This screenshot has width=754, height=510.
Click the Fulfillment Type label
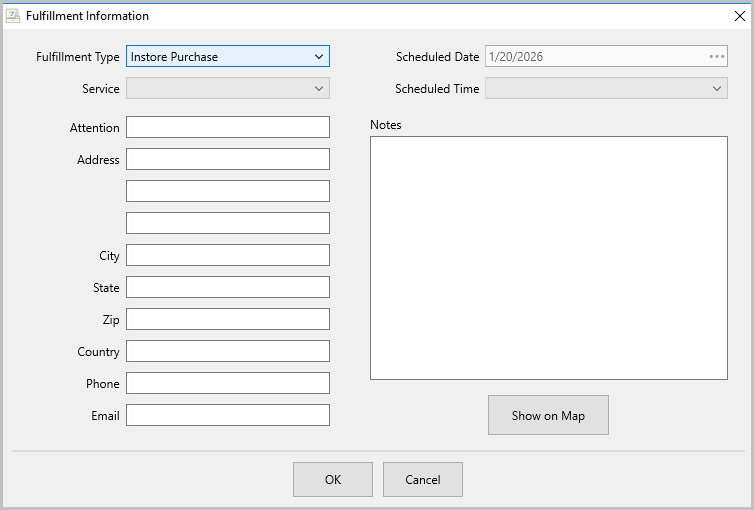pos(77,57)
